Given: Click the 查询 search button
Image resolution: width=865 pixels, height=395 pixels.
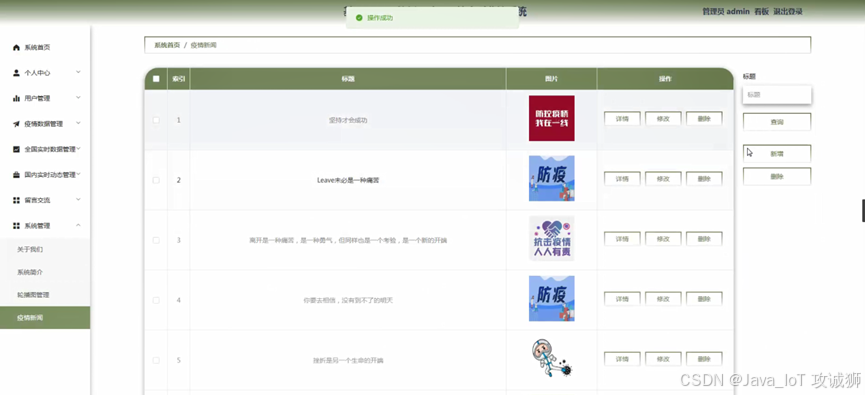Looking at the screenshot, I should tap(777, 122).
